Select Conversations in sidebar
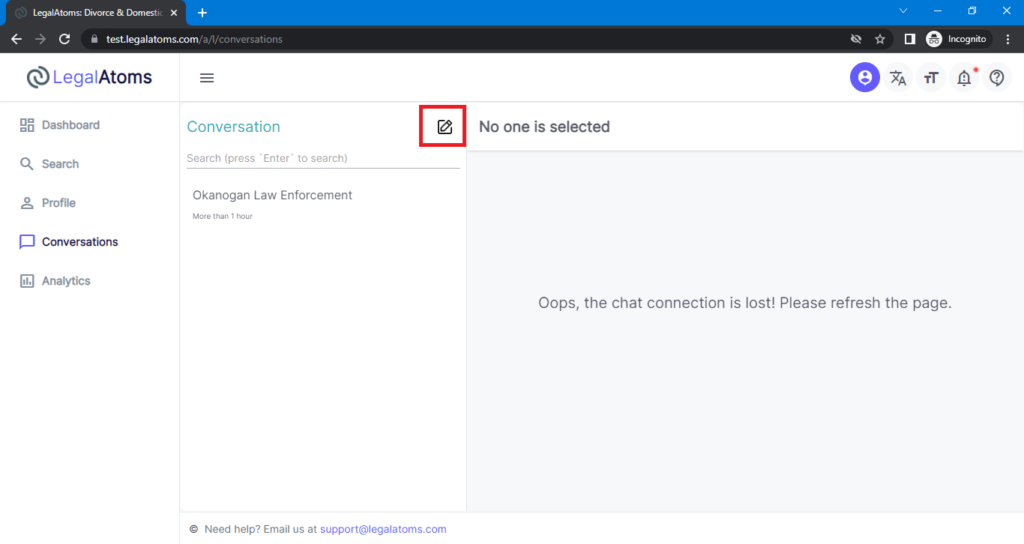 pos(69,242)
